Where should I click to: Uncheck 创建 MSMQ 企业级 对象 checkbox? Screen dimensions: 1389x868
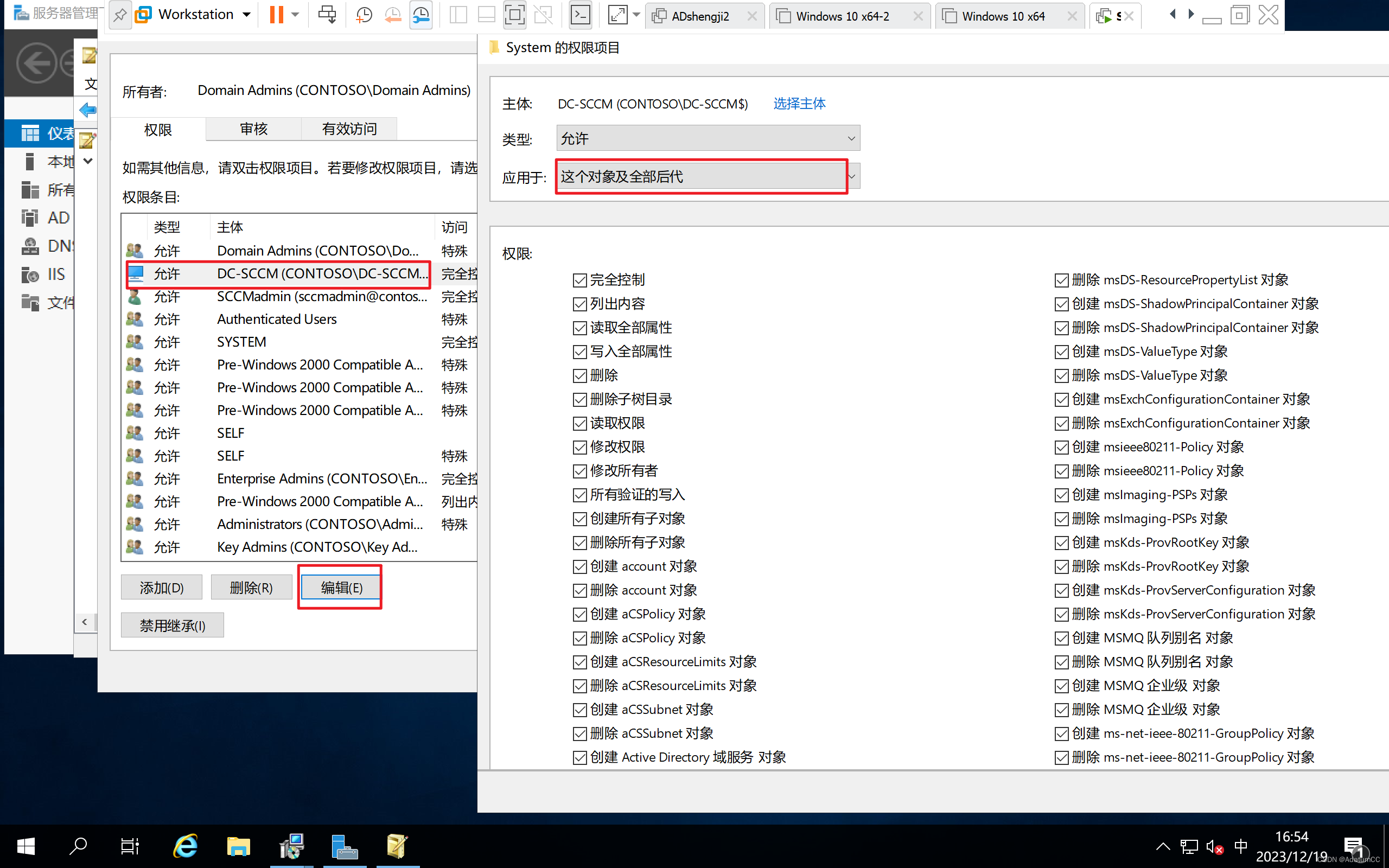[1061, 686]
